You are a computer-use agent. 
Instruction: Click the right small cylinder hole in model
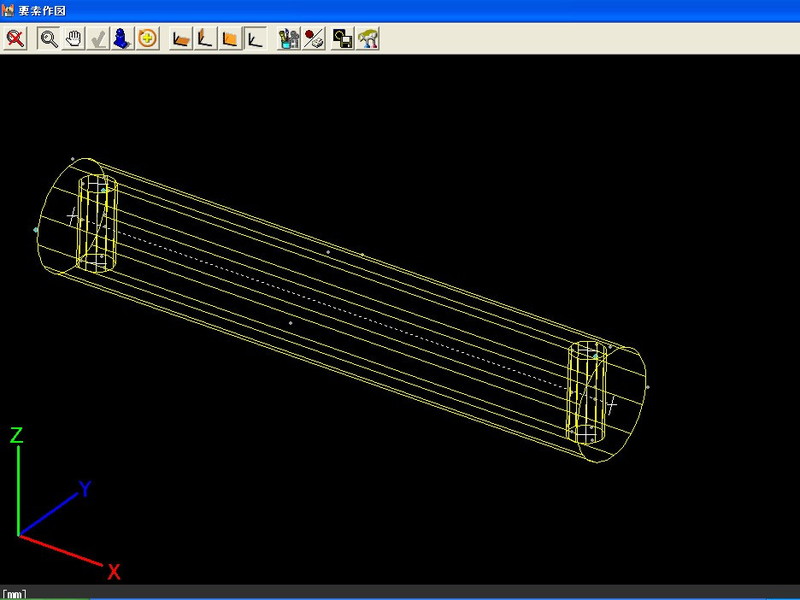tap(587, 393)
